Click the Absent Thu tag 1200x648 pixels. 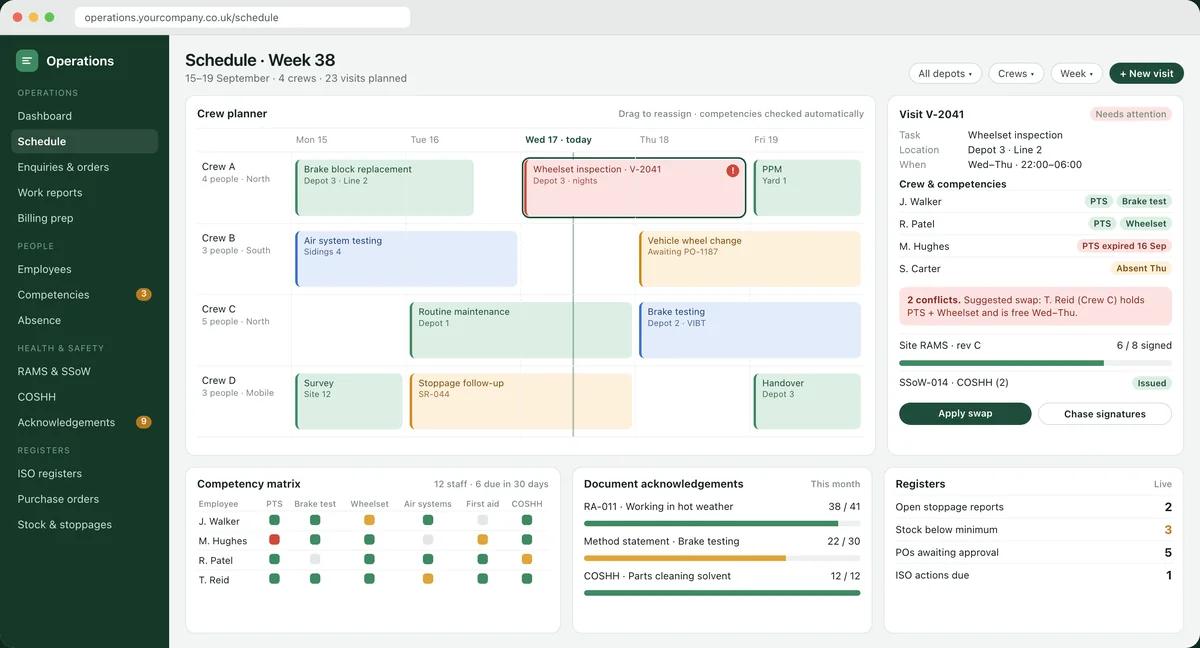point(1141,269)
